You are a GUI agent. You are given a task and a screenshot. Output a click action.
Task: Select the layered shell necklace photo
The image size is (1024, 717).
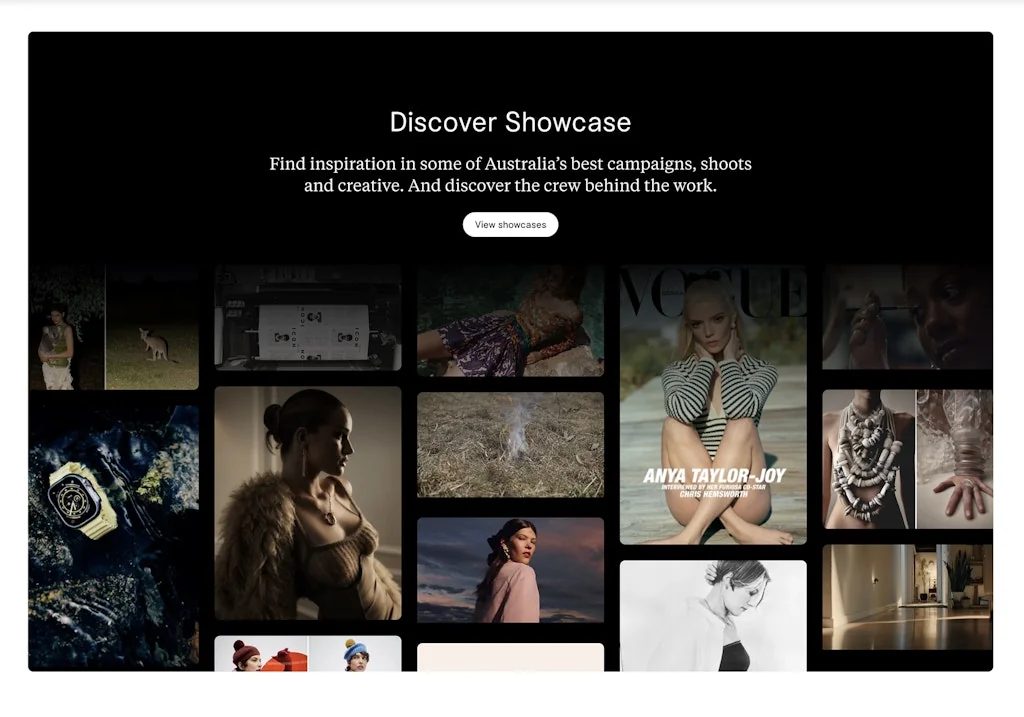point(866,460)
